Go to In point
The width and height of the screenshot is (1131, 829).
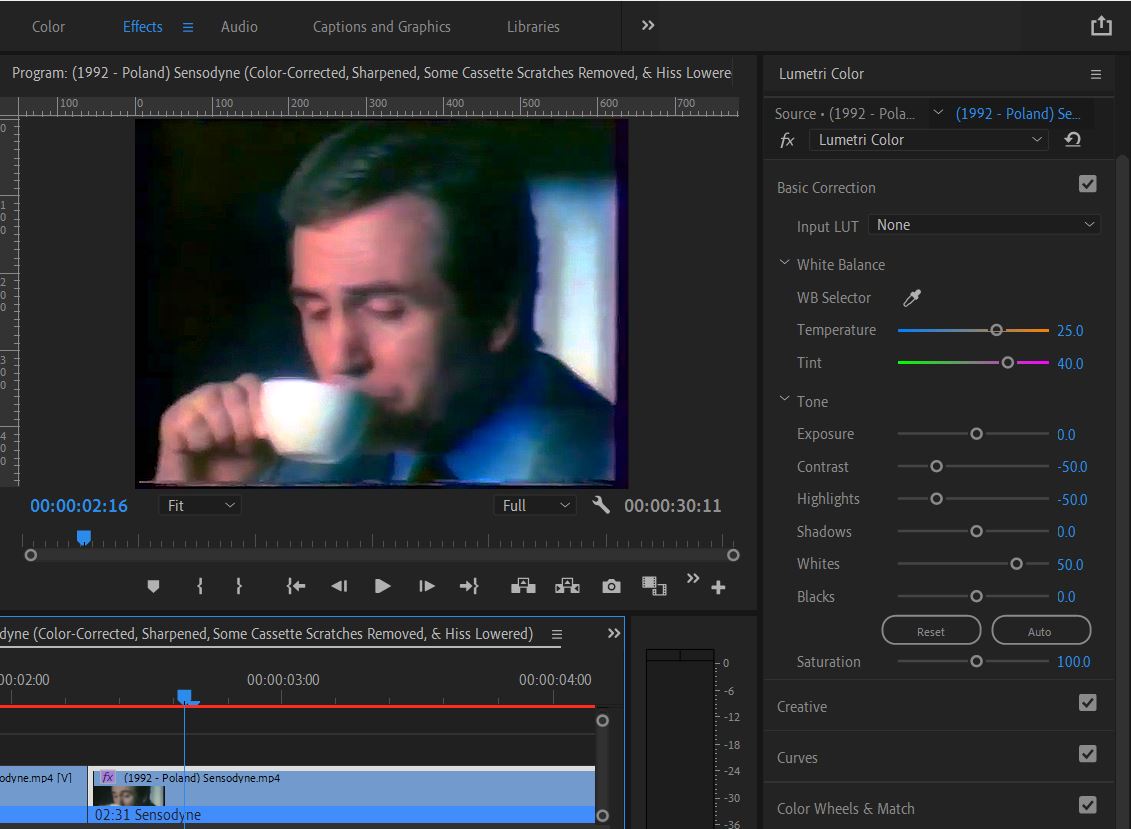[296, 587]
